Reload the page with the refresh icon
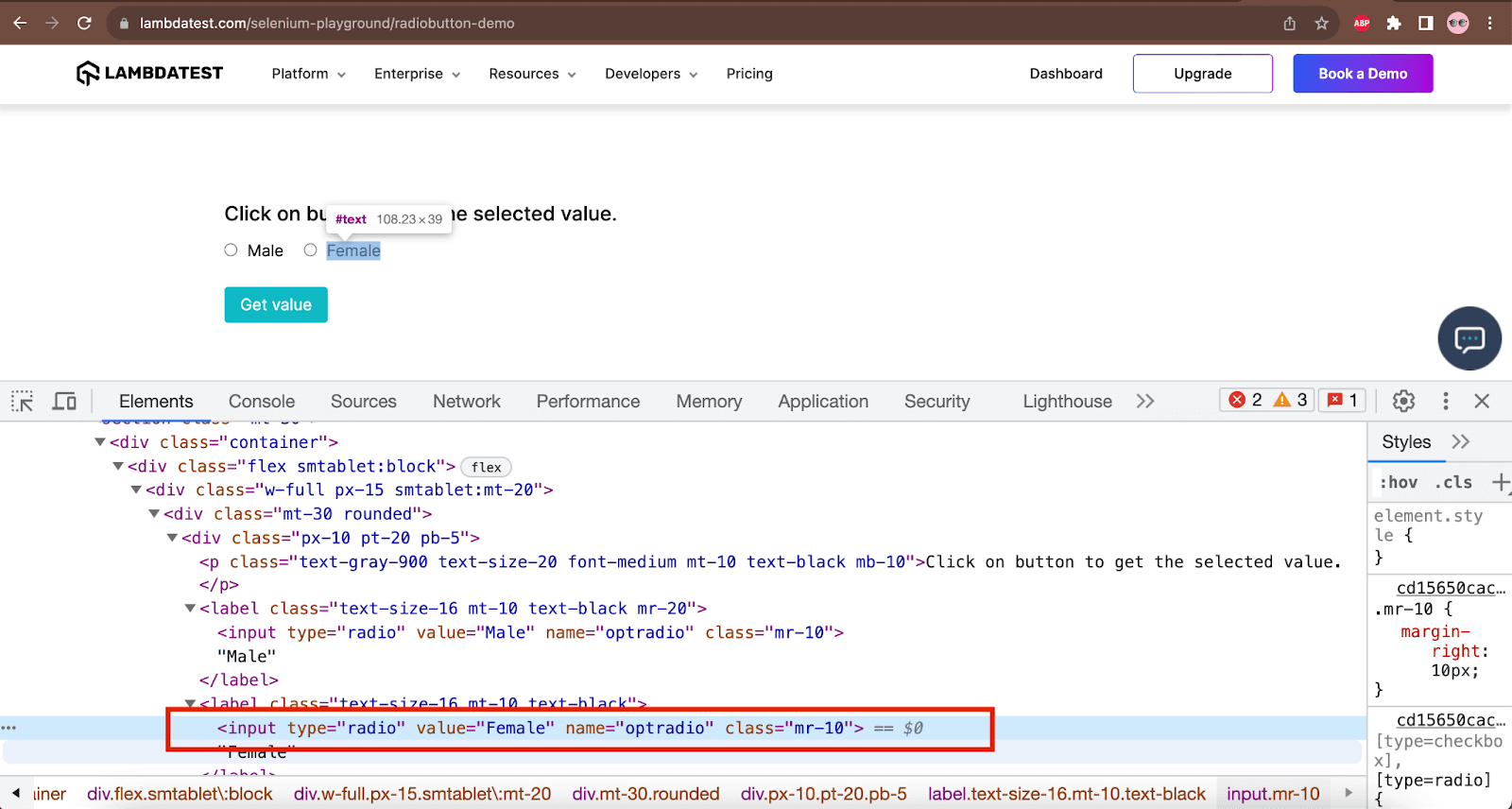The height and width of the screenshot is (809, 1512). pos(84,23)
